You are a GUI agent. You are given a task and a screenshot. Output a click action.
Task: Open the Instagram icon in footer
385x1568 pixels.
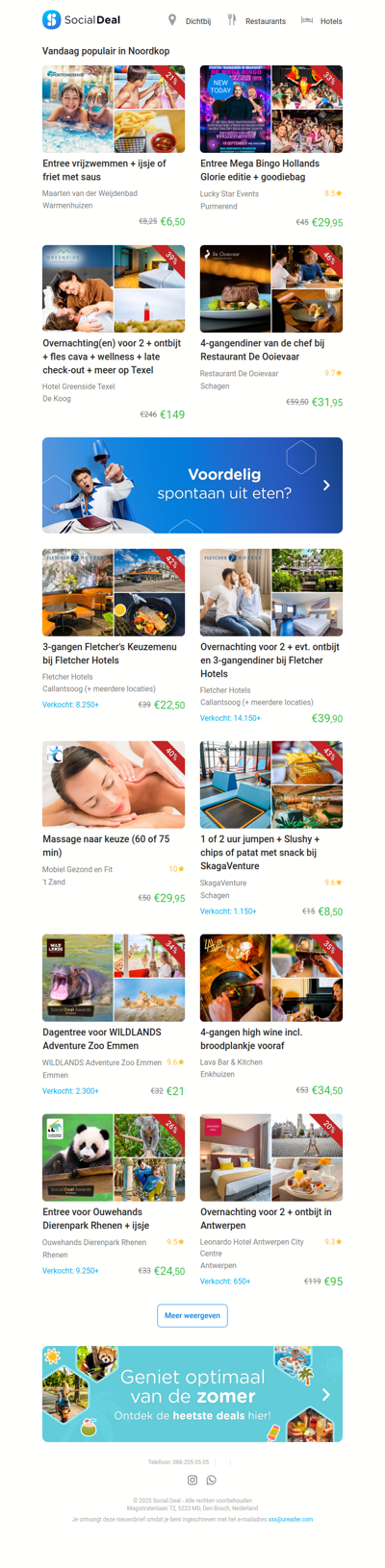tap(192, 1481)
